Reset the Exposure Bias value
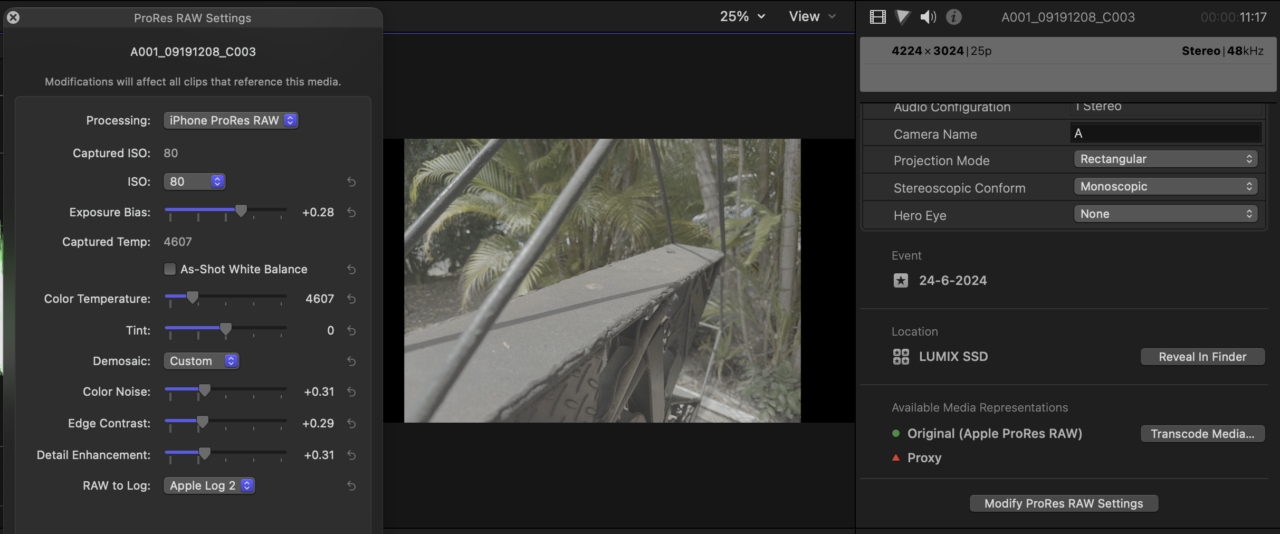The width and height of the screenshot is (1280, 534). (x=351, y=212)
